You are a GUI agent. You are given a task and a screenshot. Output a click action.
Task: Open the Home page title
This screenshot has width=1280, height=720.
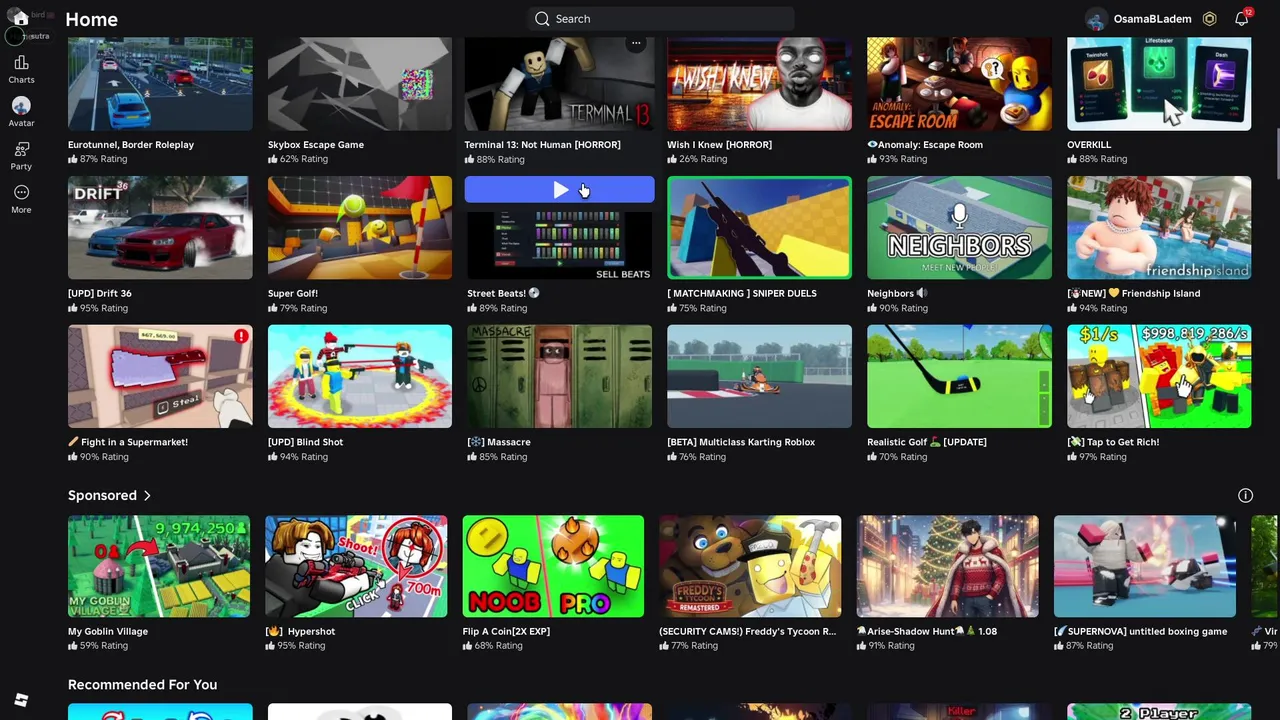pos(91,19)
